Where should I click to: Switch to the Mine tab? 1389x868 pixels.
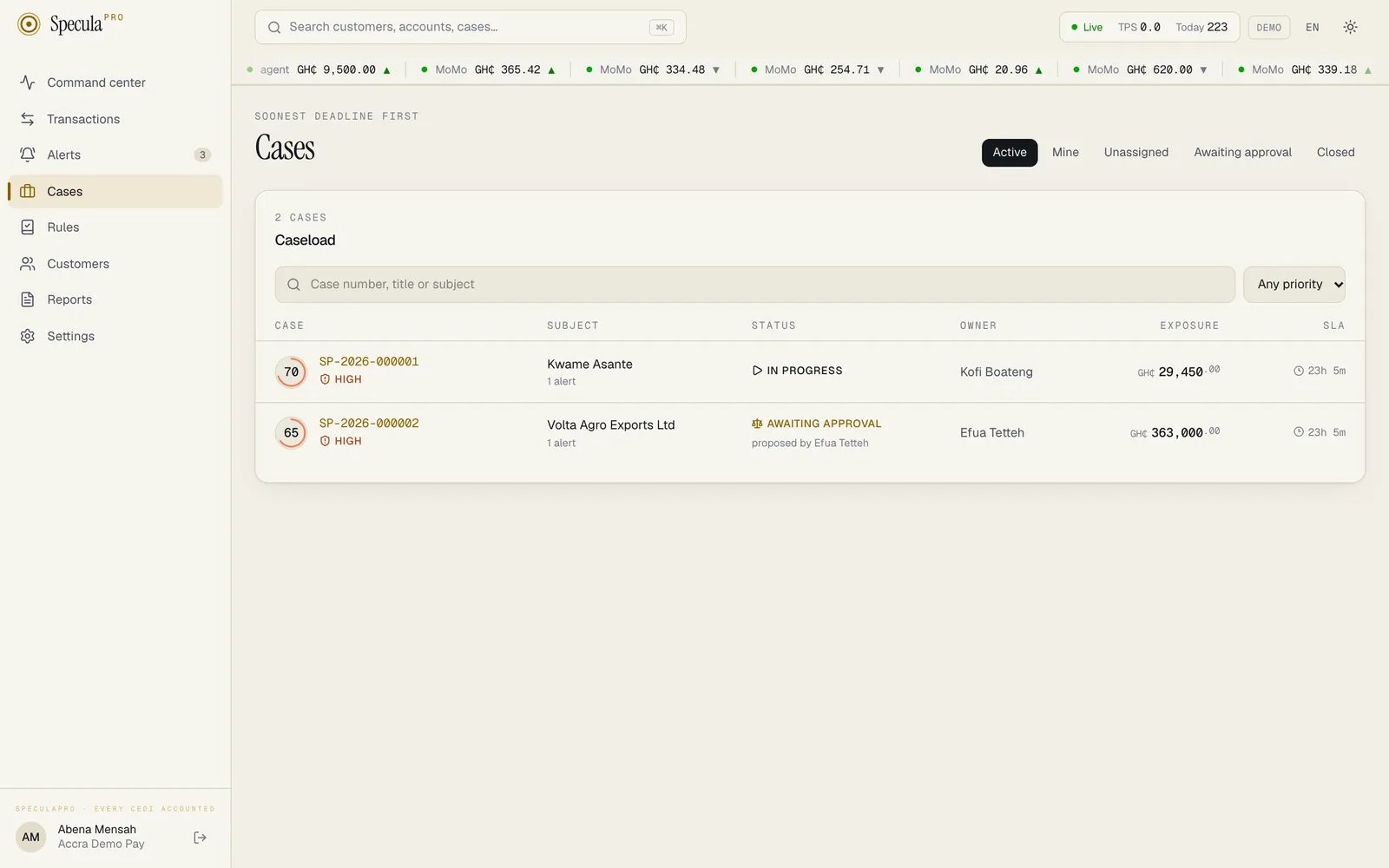(x=1065, y=153)
